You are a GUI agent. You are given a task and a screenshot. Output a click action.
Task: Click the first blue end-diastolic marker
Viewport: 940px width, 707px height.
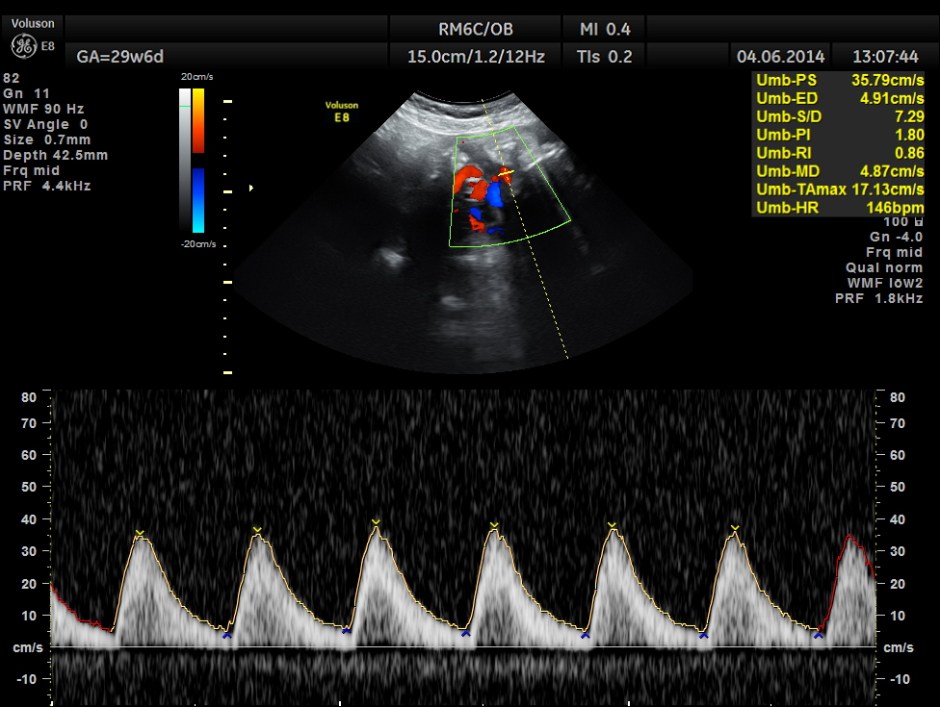227,635
